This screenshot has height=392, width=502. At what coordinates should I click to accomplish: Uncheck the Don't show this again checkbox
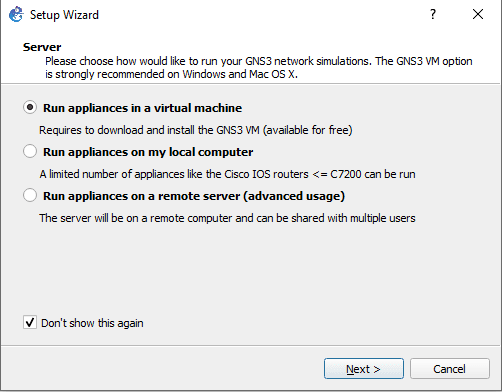coord(30,323)
